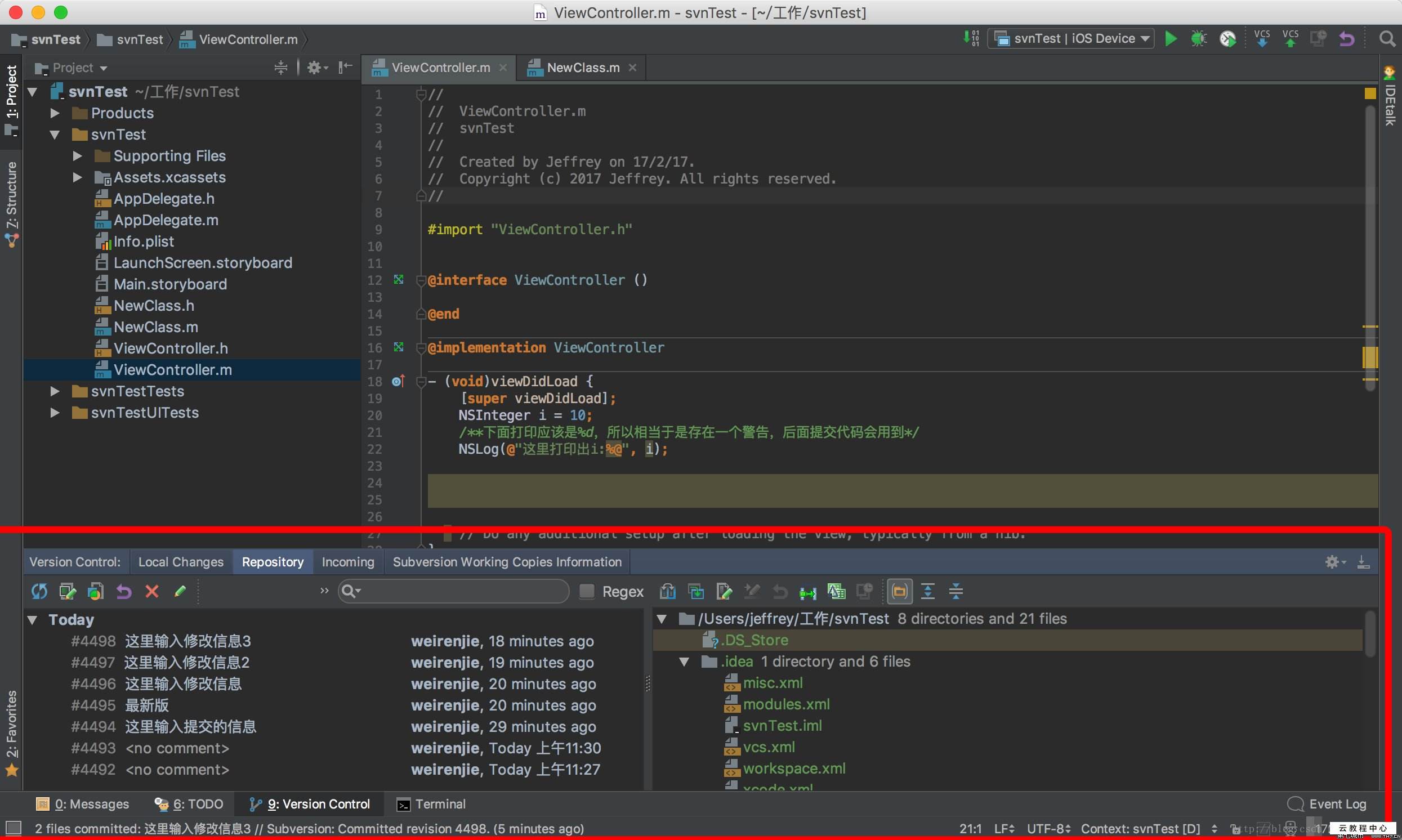Screen dimensions: 1402x840
Task: Run the app with the green Run button
Action: pyautogui.click(x=1171, y=38)
